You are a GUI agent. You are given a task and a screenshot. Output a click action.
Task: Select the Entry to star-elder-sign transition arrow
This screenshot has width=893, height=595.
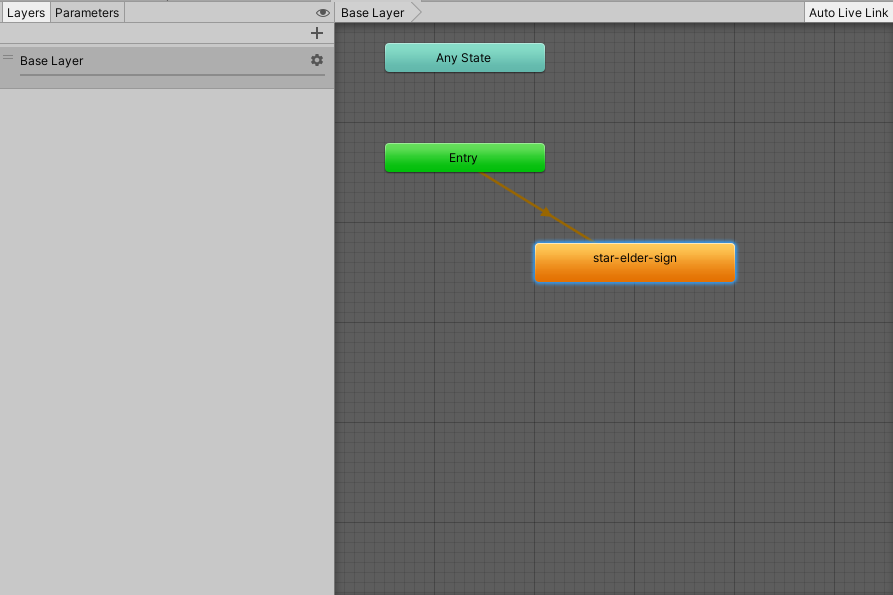pos(546,212)
